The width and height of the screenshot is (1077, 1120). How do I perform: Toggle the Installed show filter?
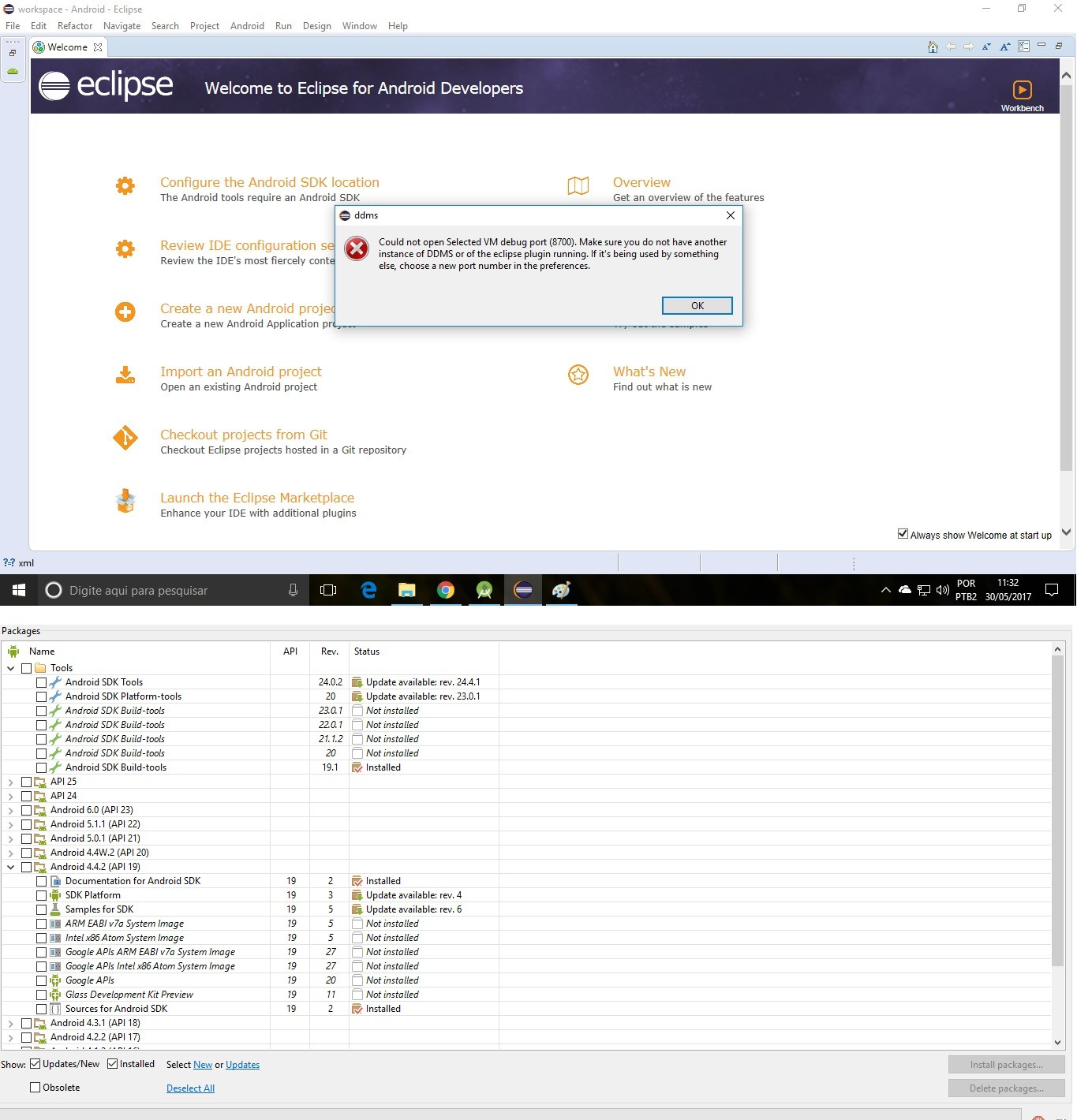(x=112, y=1064)
